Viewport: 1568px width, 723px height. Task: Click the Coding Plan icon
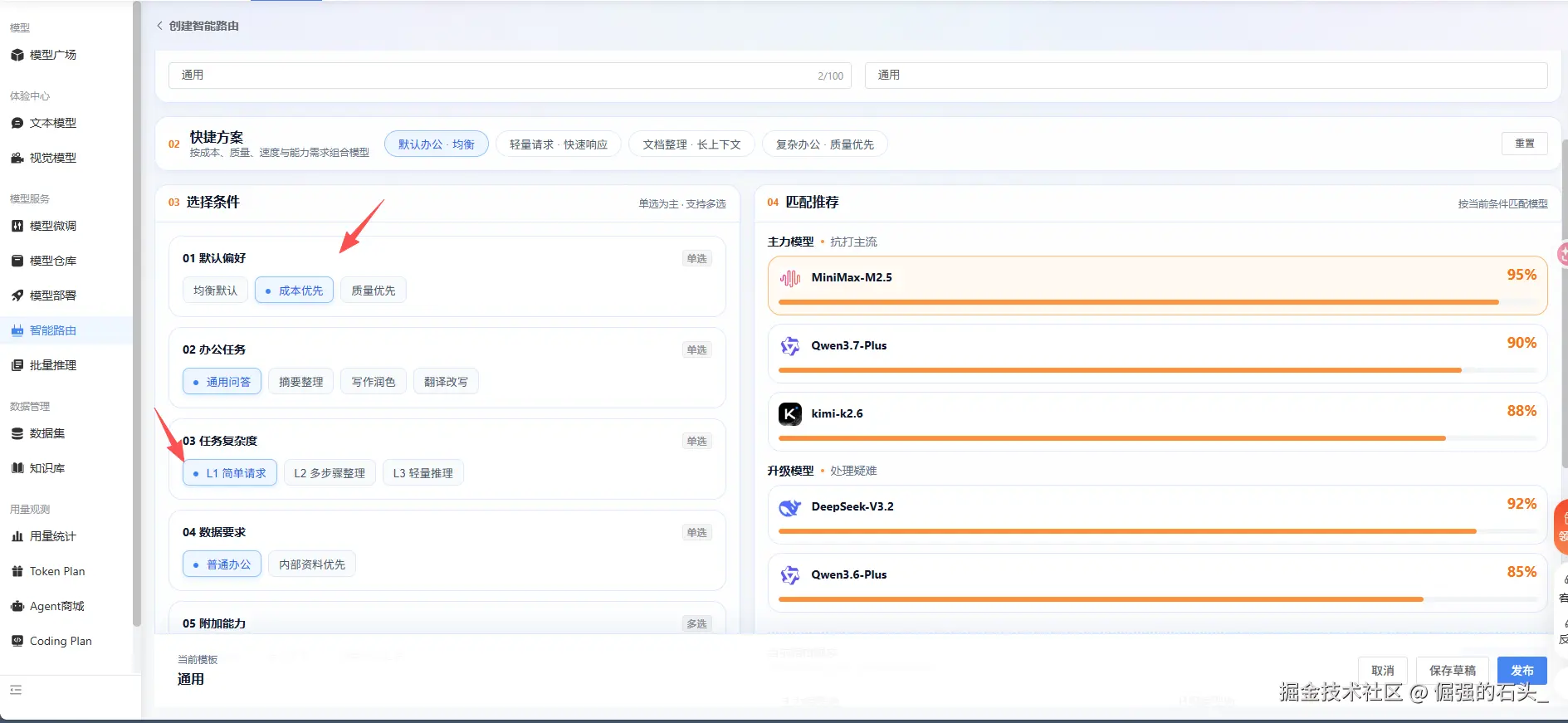(17, 641)
